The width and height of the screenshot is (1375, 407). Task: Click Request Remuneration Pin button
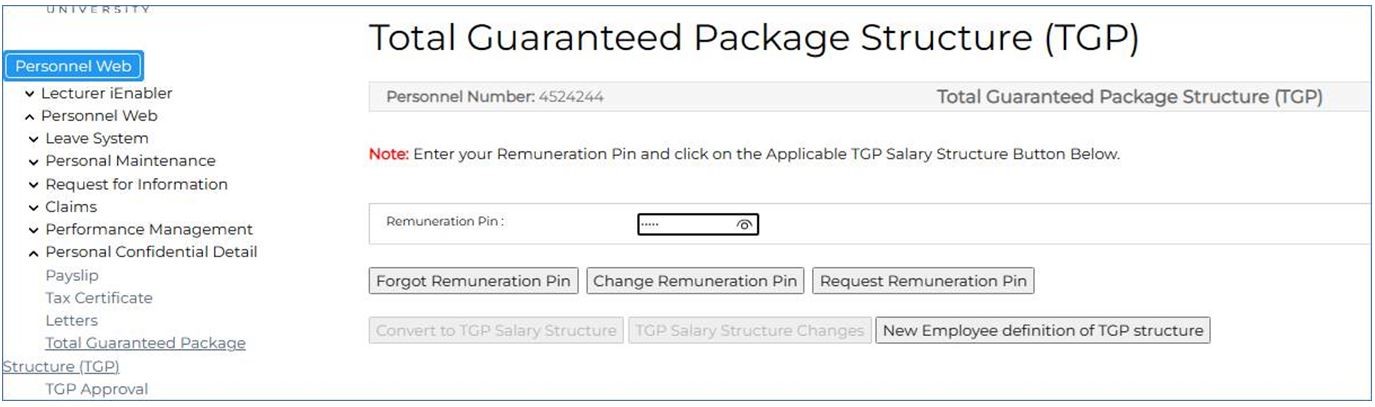[x=923, y=281]
